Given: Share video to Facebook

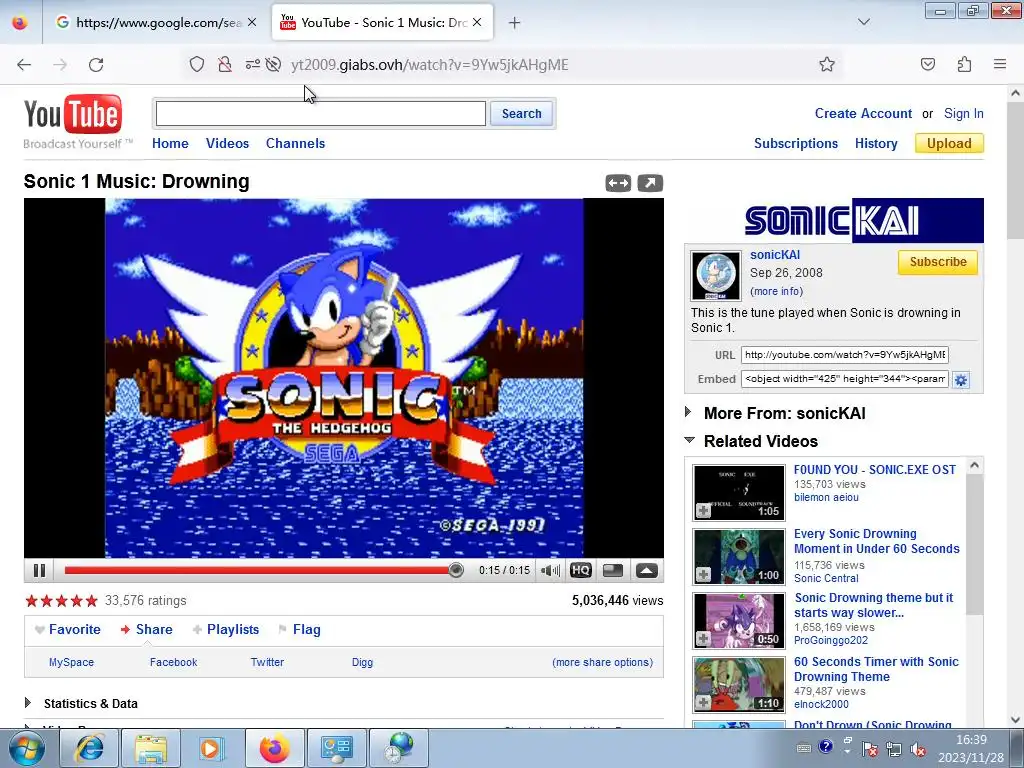Looking at the screenshot, I should [173, 662].
